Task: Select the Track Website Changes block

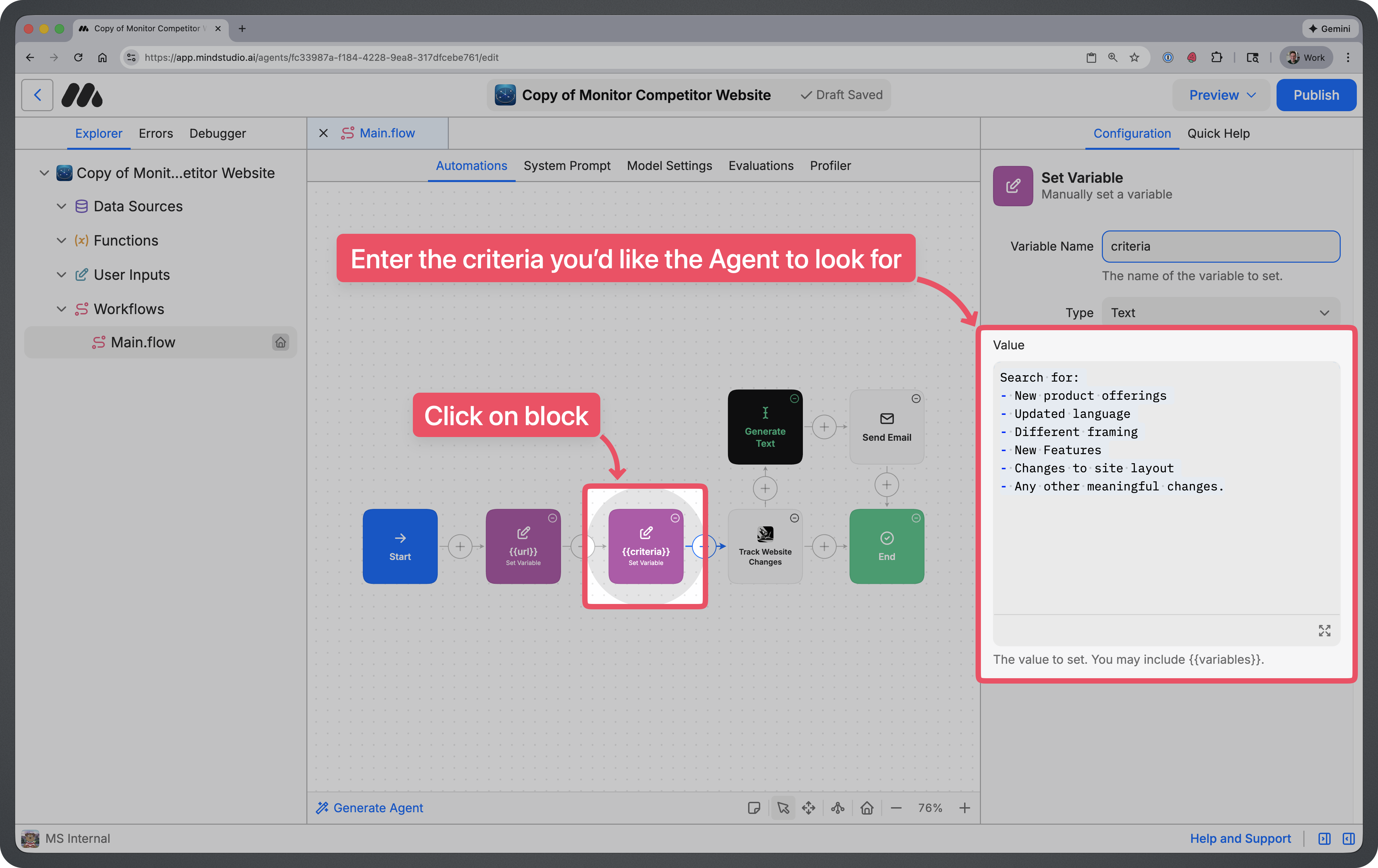Action: [765, 547]
